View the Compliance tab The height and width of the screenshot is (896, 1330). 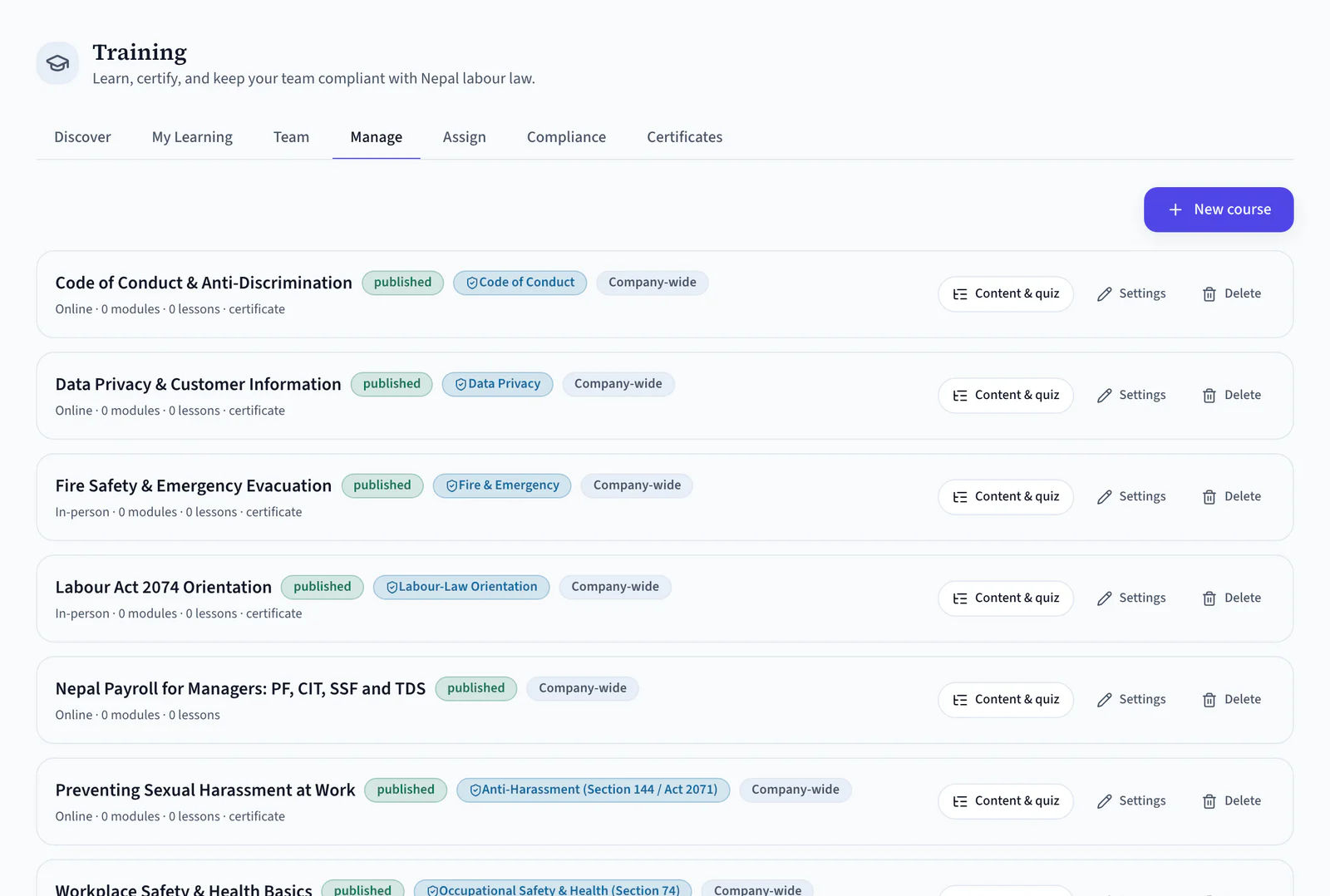coord(566,137)
